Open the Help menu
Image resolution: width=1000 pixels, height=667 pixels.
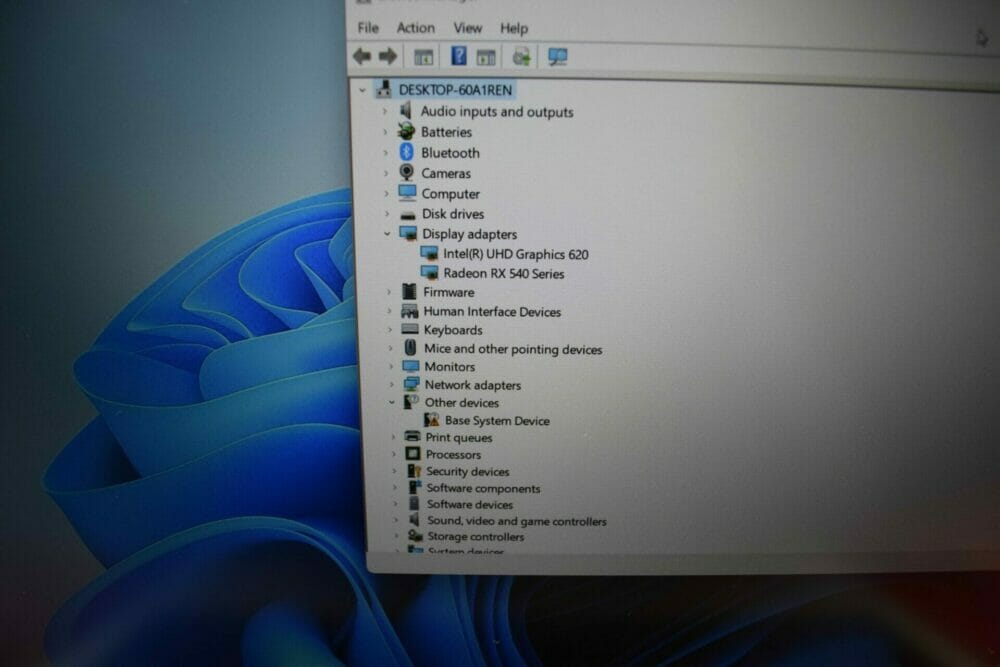tap(513, 29)
